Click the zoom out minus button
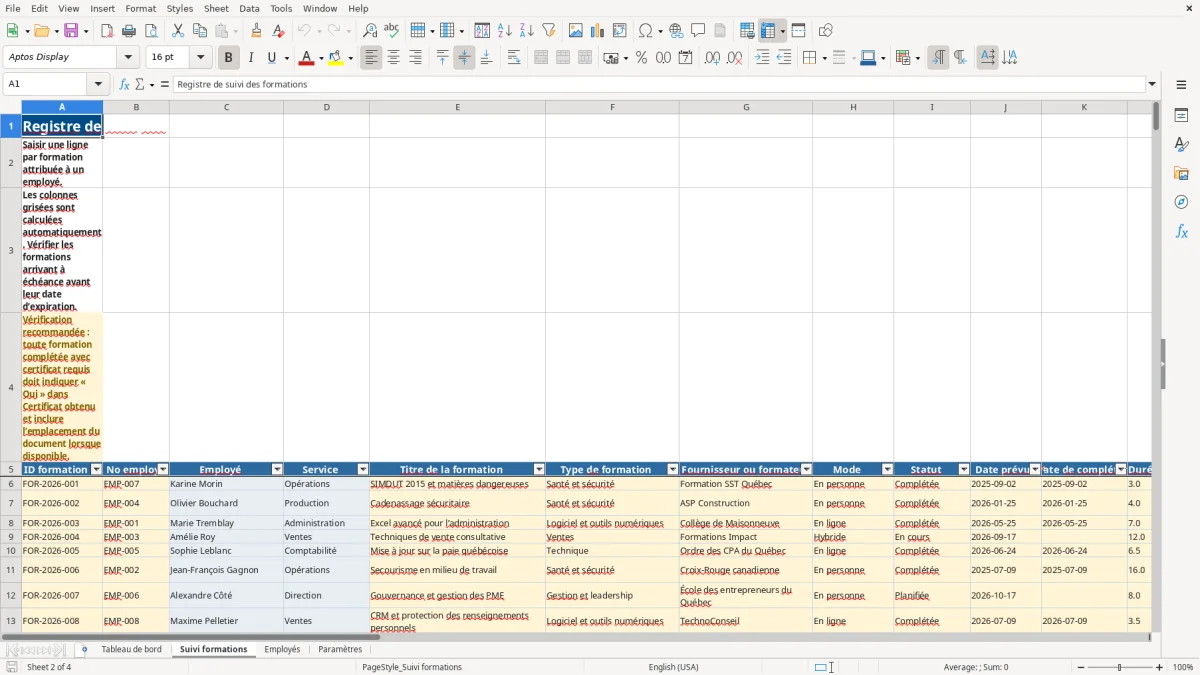 1079,667
